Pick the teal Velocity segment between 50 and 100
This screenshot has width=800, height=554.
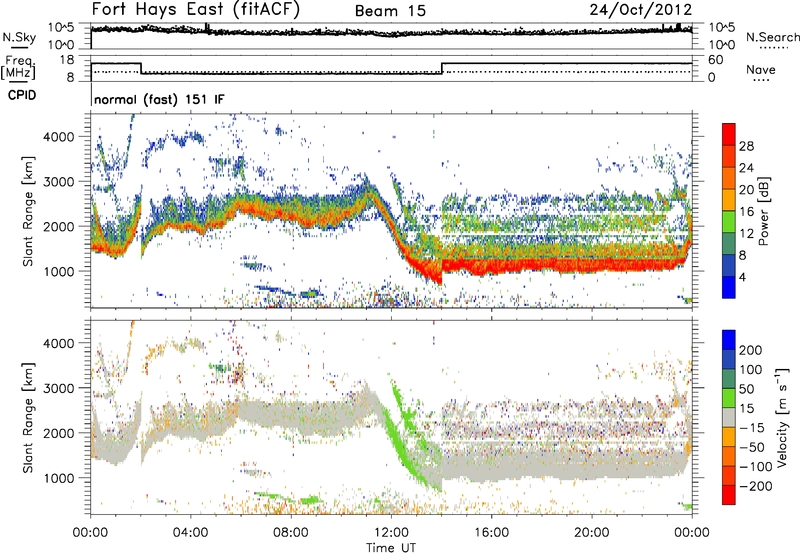(x=729, y=379)
